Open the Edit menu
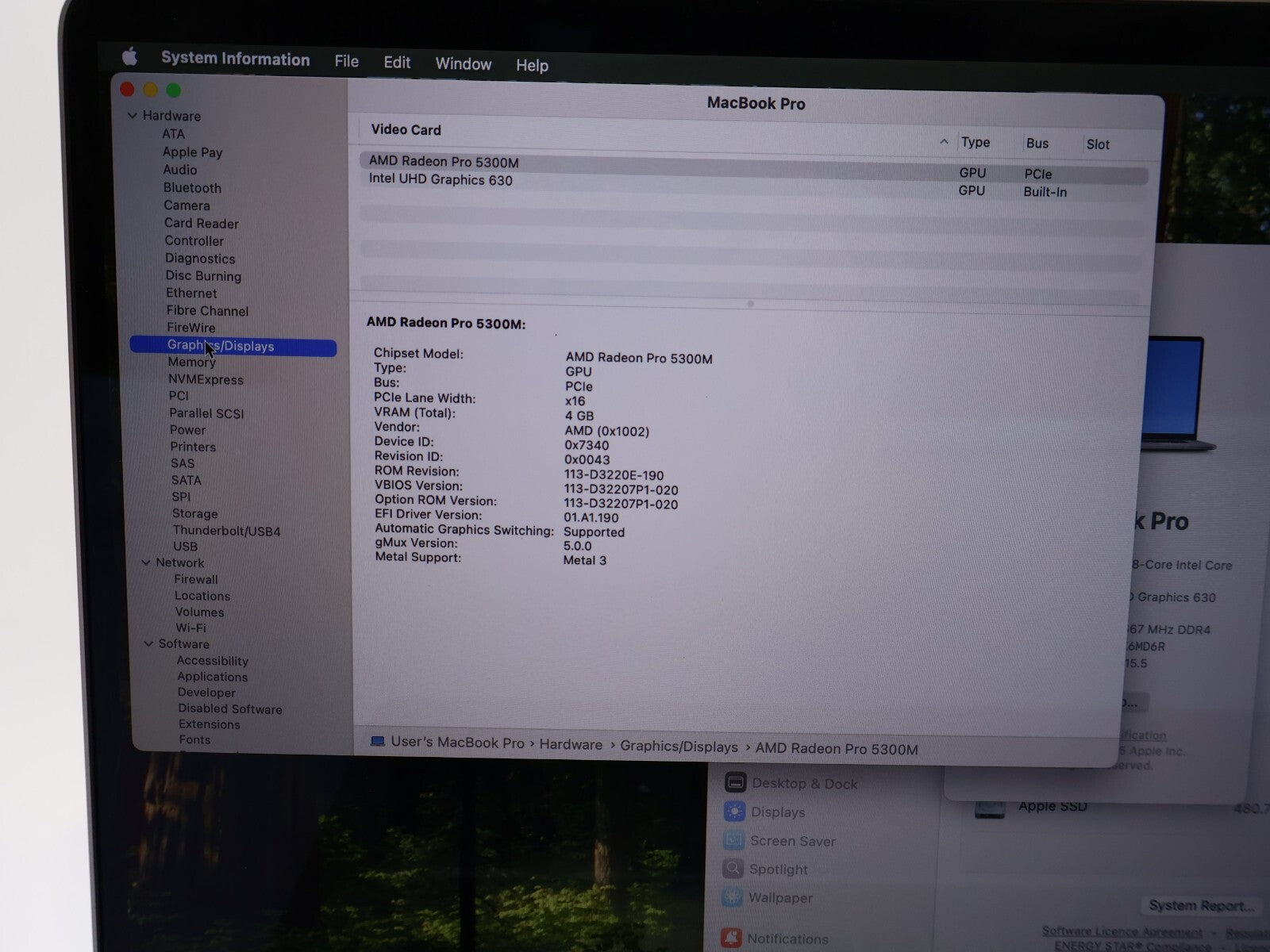1270x952 pixels. (397, 63)
